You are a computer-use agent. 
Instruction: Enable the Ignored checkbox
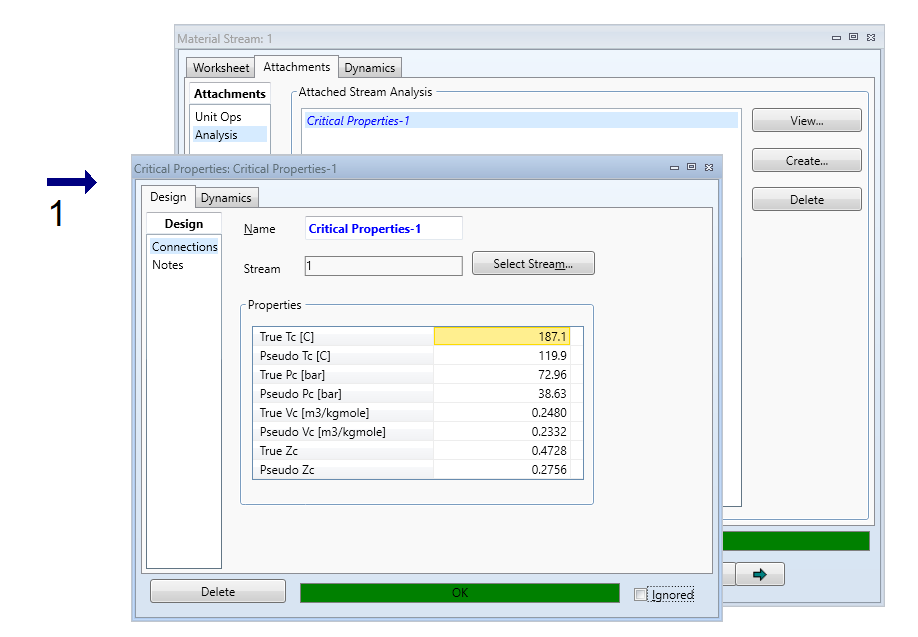pyautogui.click(x=639, y=594)
